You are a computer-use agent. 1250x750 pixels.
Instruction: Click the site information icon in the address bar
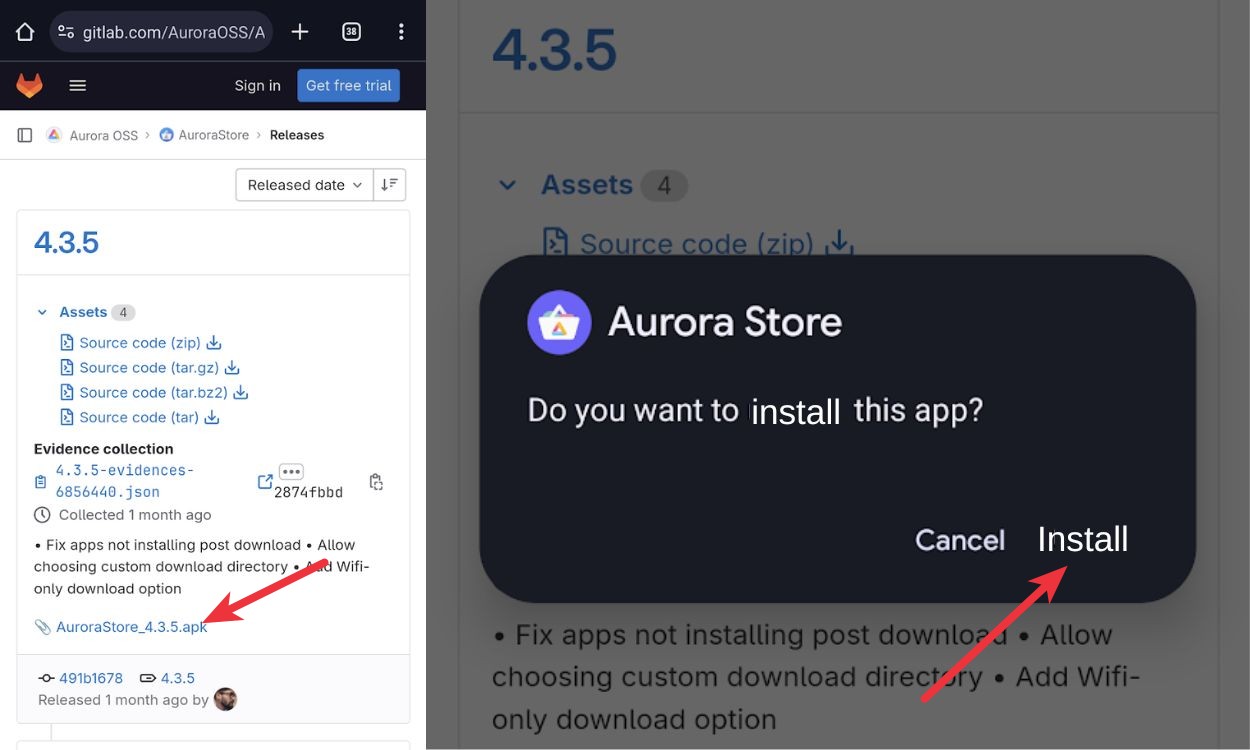[x=66, y=31]
